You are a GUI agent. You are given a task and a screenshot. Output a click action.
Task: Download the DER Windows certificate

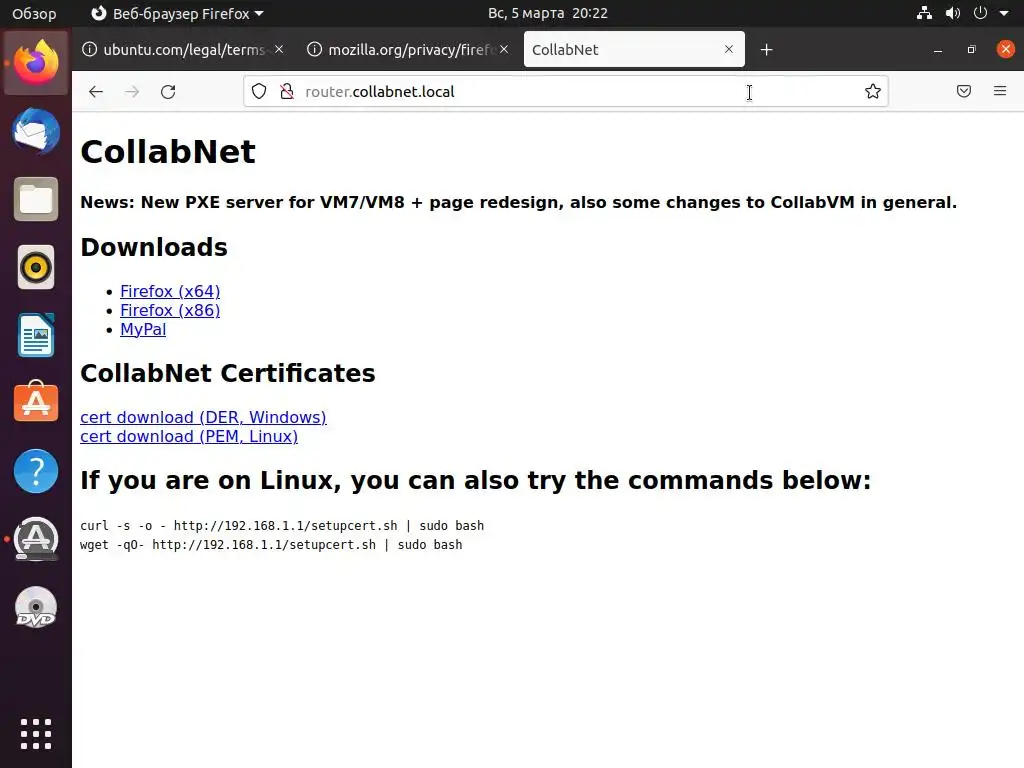203,417
